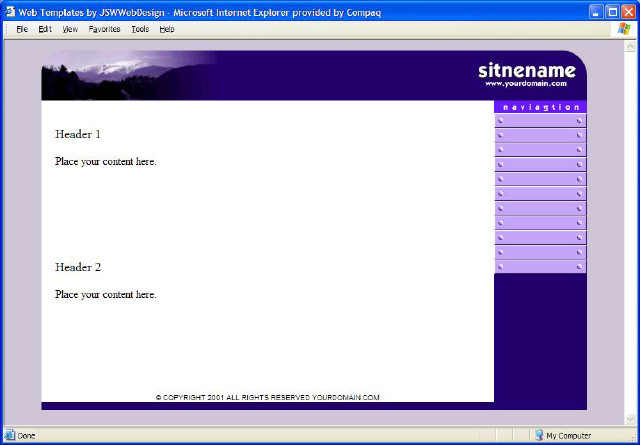Click the sitnename logo text
Screen dimensions: 640x445
527,70
